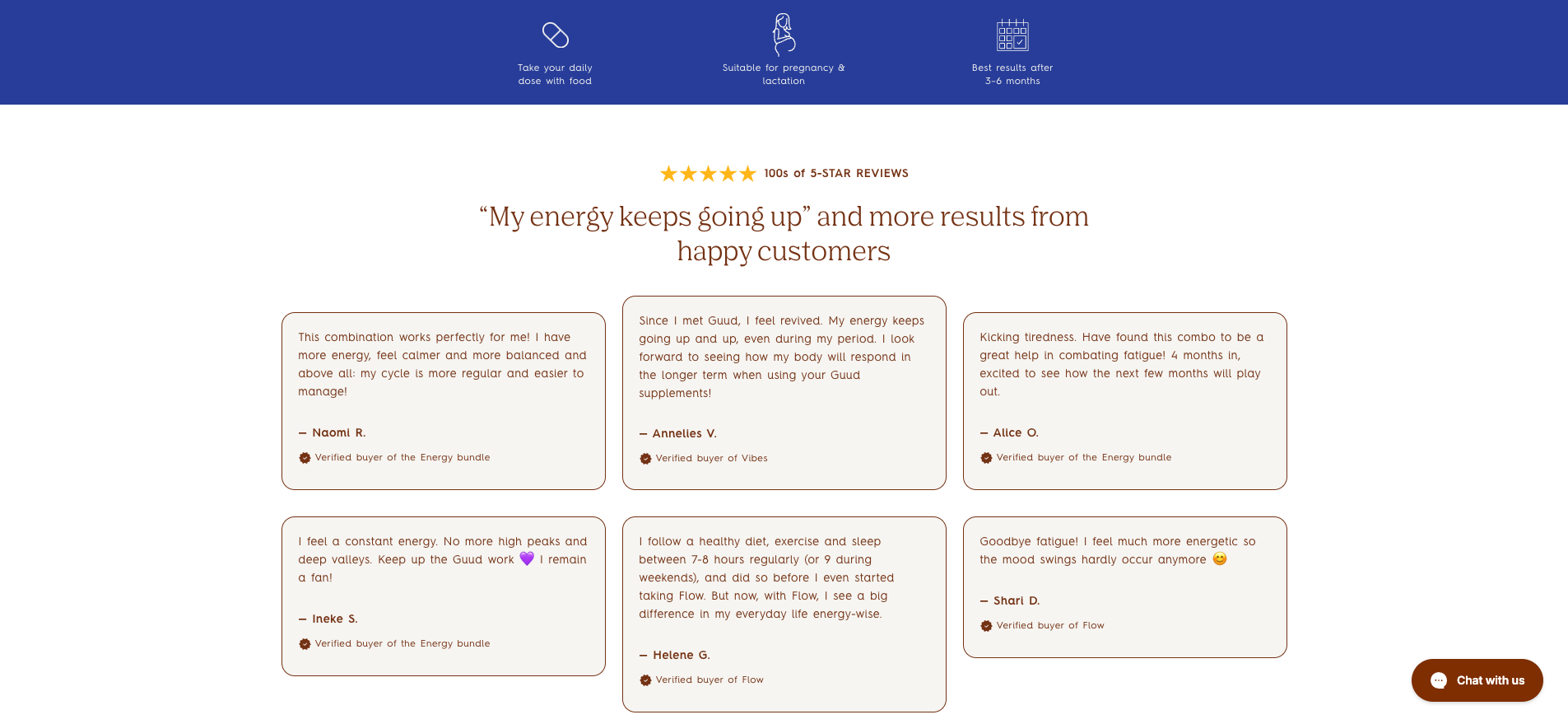Click the purple heart emoji in Ineke's review
This screenshot has height=724, width=1568.
[x=527, y=558]
